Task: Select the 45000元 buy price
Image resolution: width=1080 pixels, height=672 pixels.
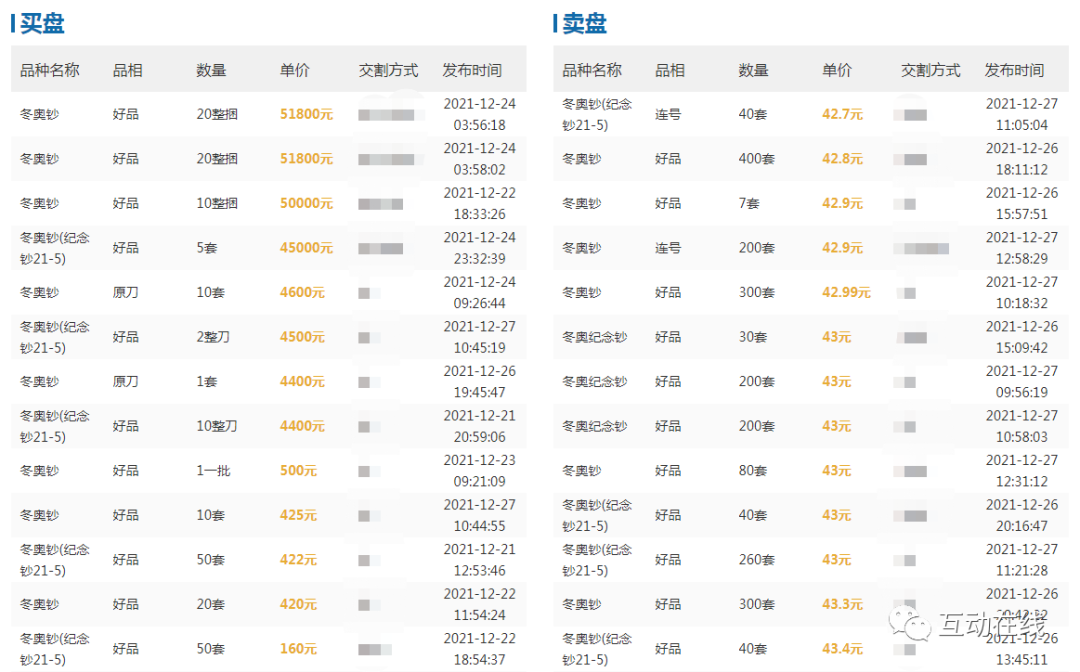Action: pyautogui.click(x=306, y=248)
